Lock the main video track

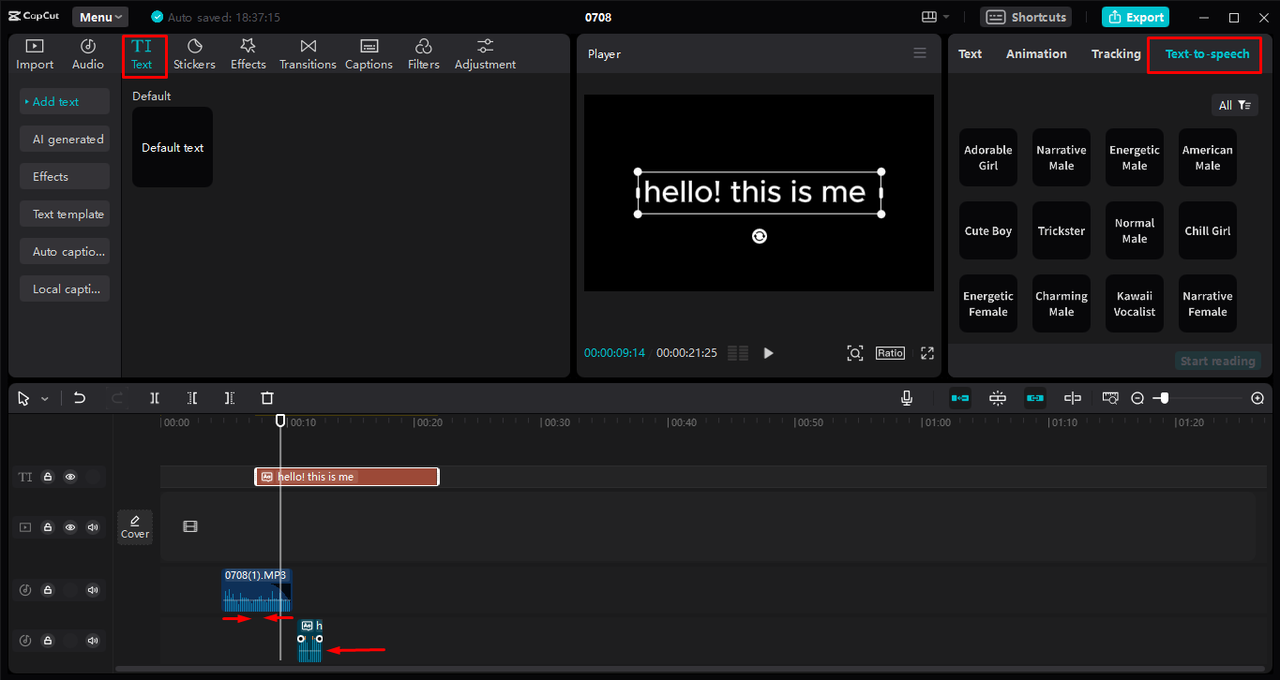pyautogui.click(x=47, y=527)
